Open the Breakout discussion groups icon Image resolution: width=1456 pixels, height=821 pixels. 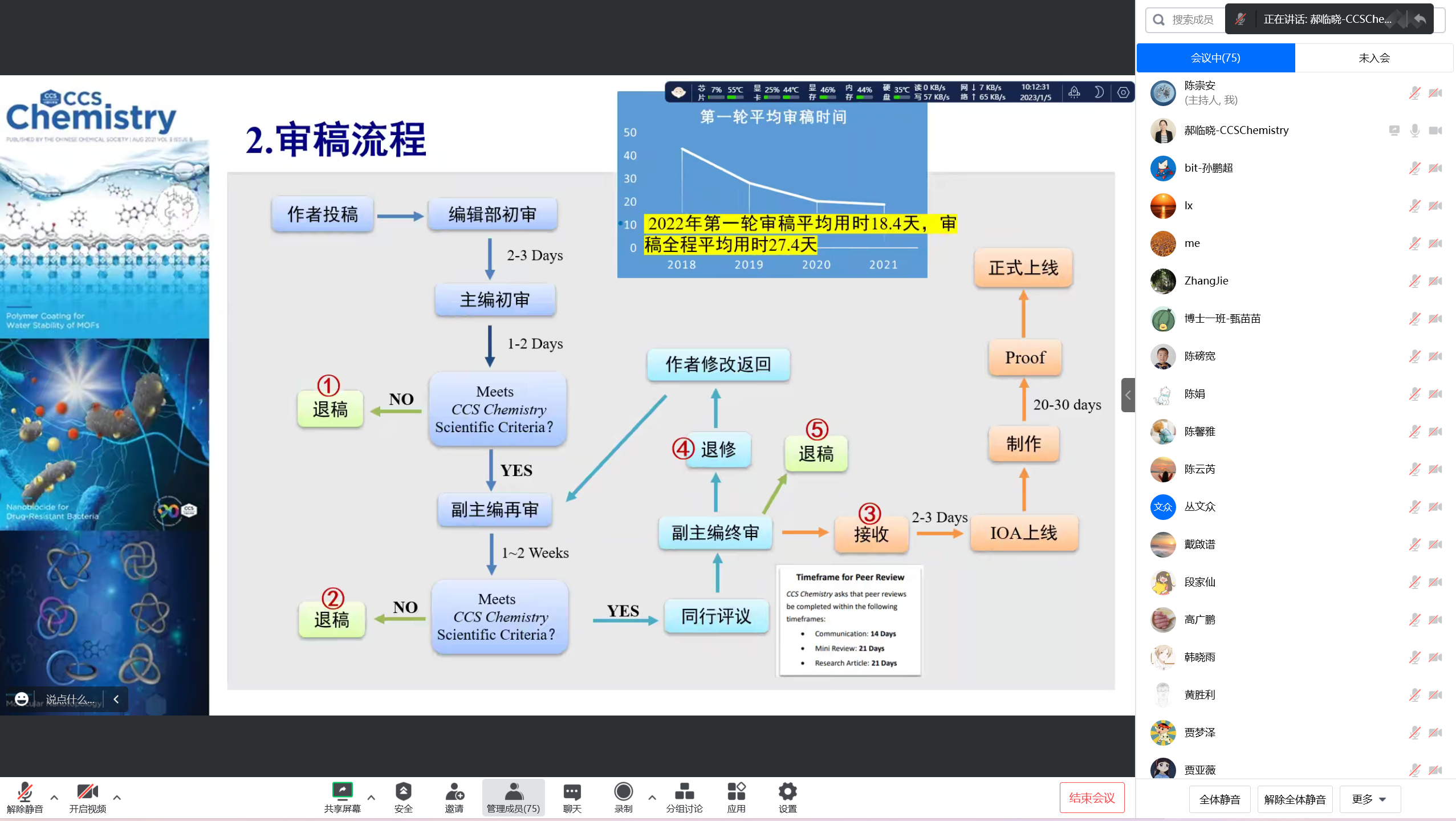[684, 791]
